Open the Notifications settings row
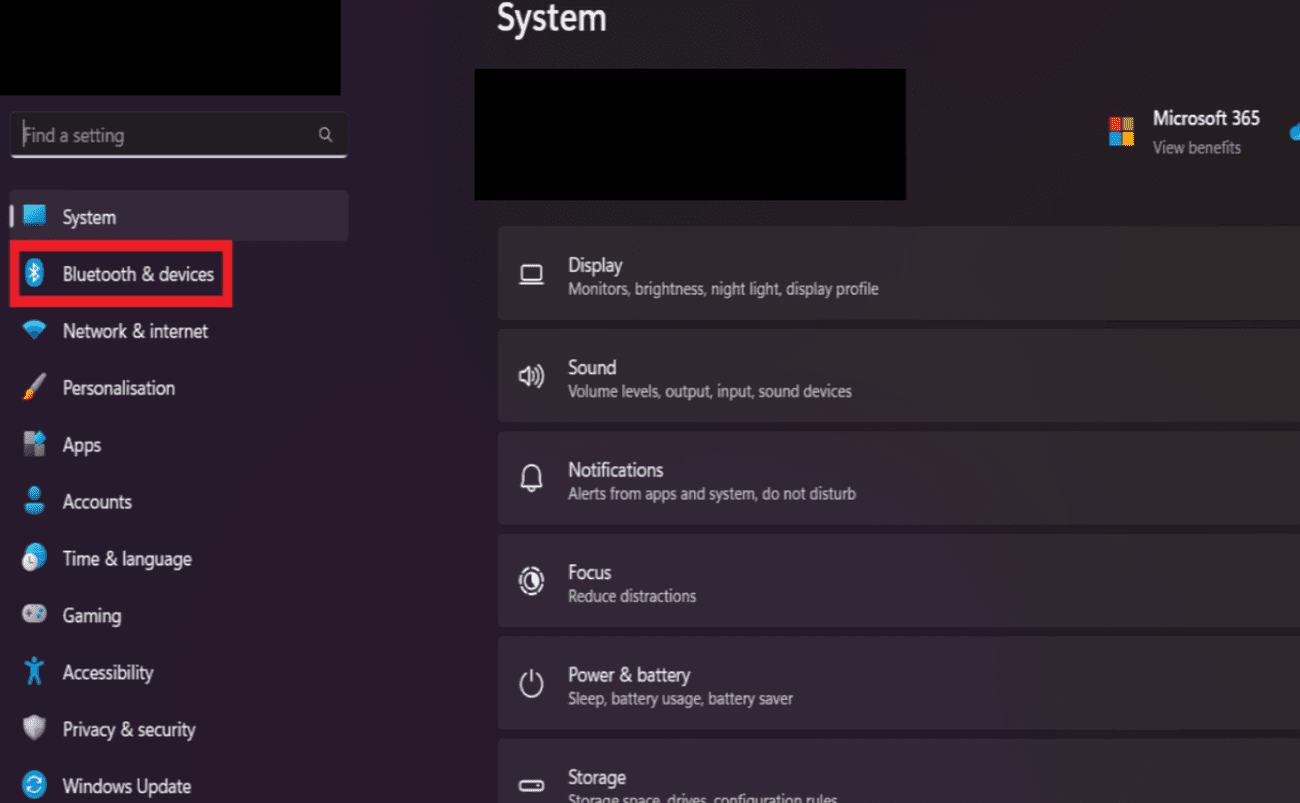The height and width of the screenshot is (803, 1300). click(x=897, y=480)
